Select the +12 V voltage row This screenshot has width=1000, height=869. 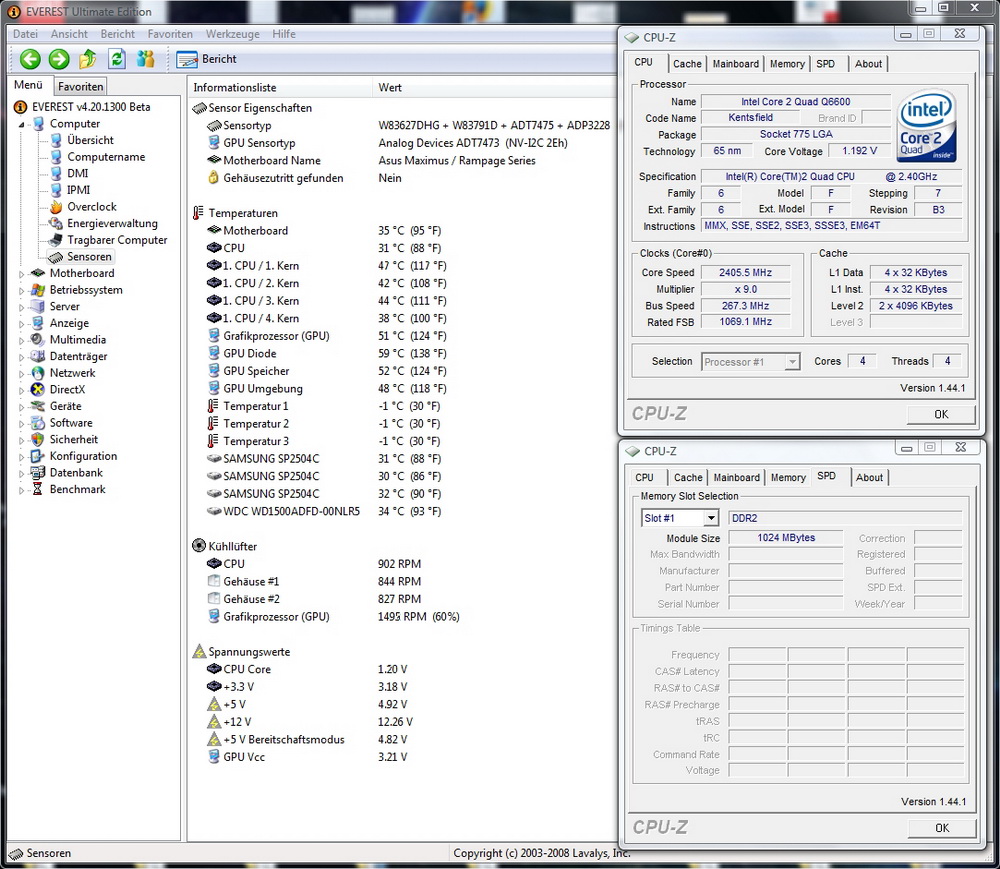(310, 722)
